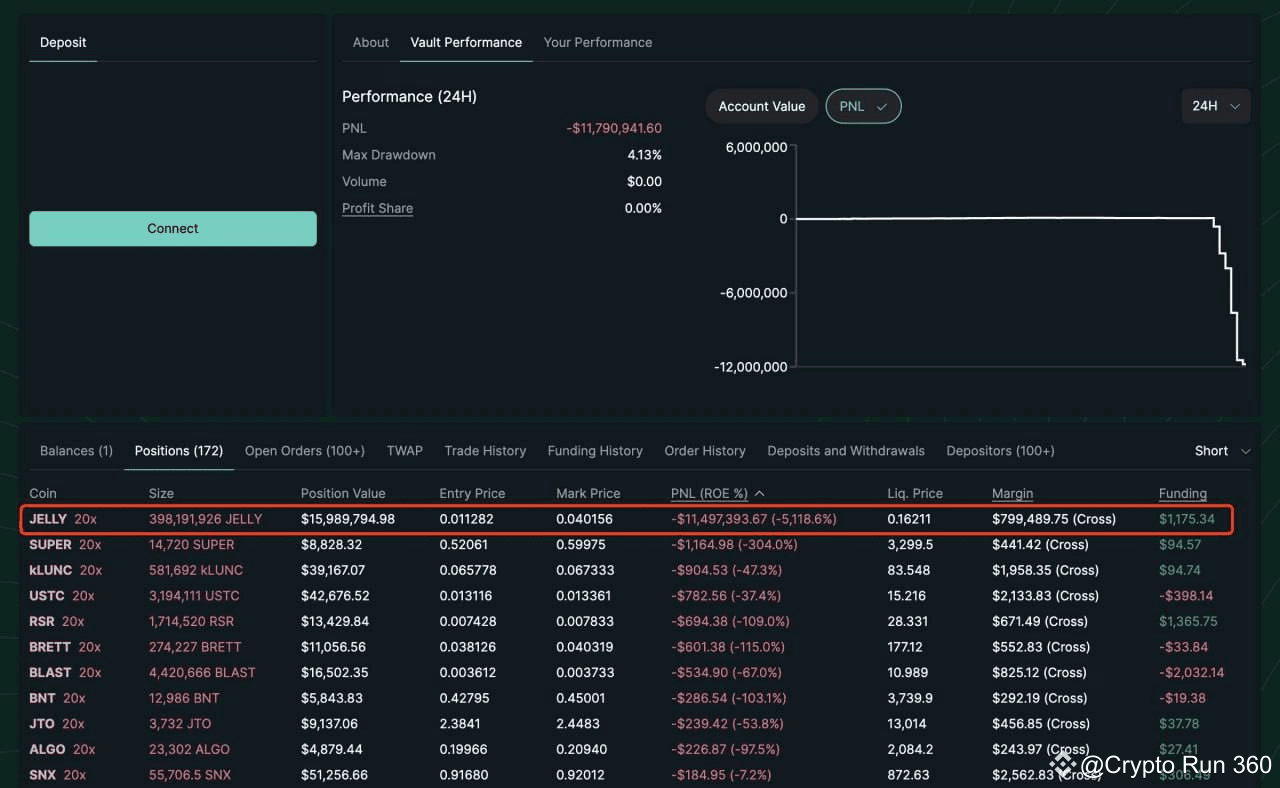
Task: Open the TWAP tab
Action: click(x=404, y=451)
